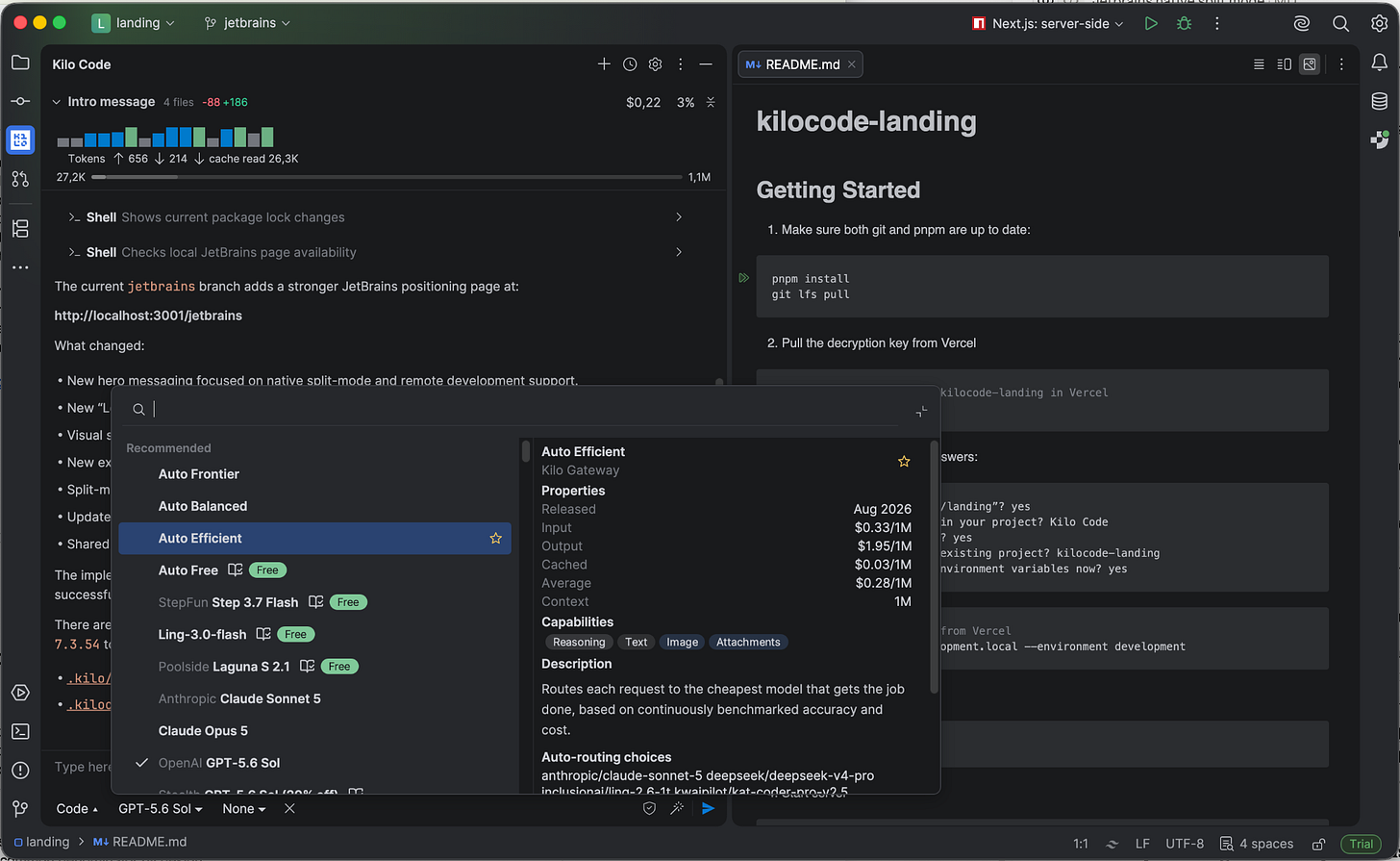1400x861 pixels.
Task: Click the X icon beside None
Action: coord(289,809)
